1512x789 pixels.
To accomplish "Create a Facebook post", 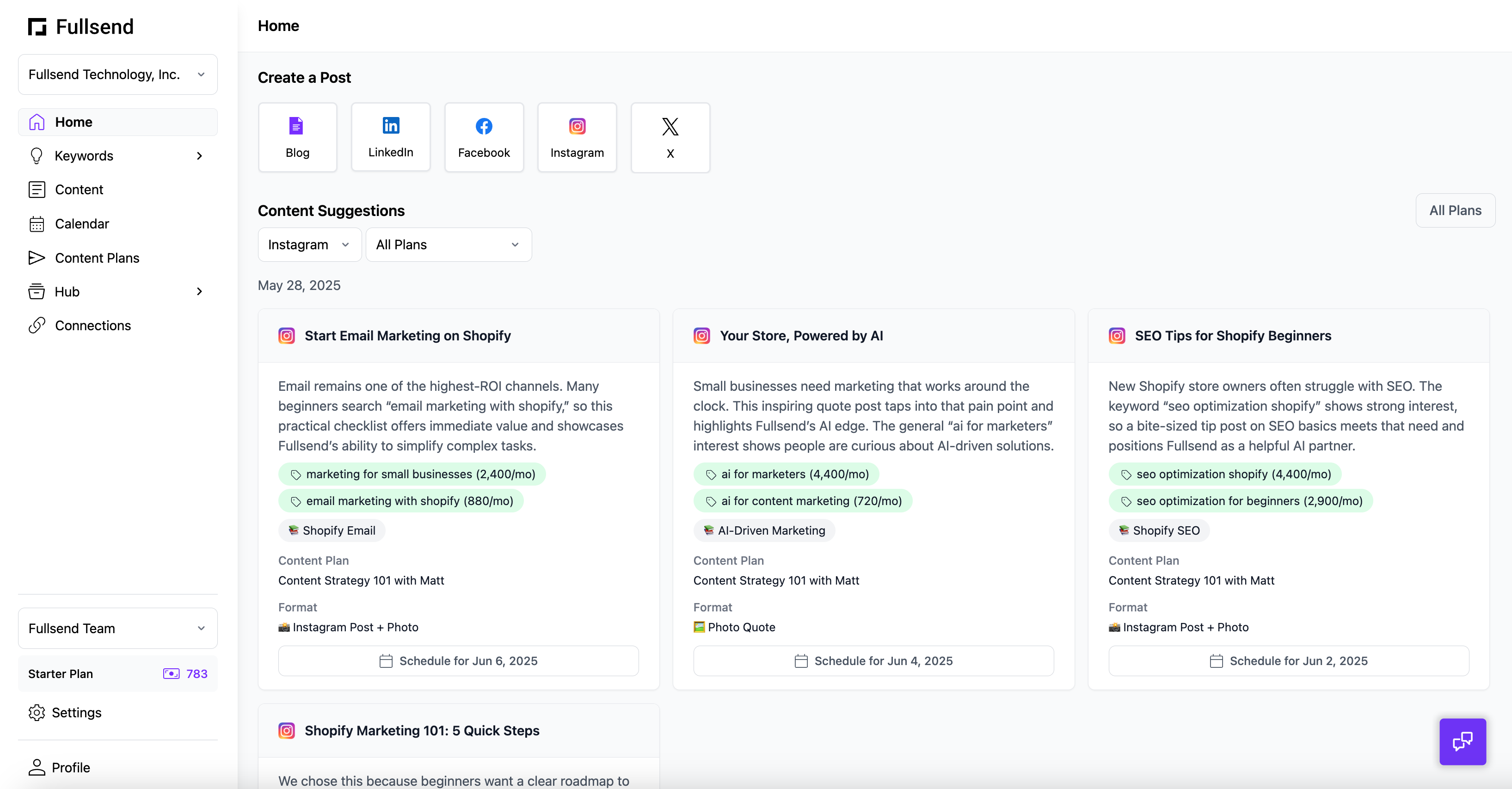I will pyautogui.click(x=484, y=137).
